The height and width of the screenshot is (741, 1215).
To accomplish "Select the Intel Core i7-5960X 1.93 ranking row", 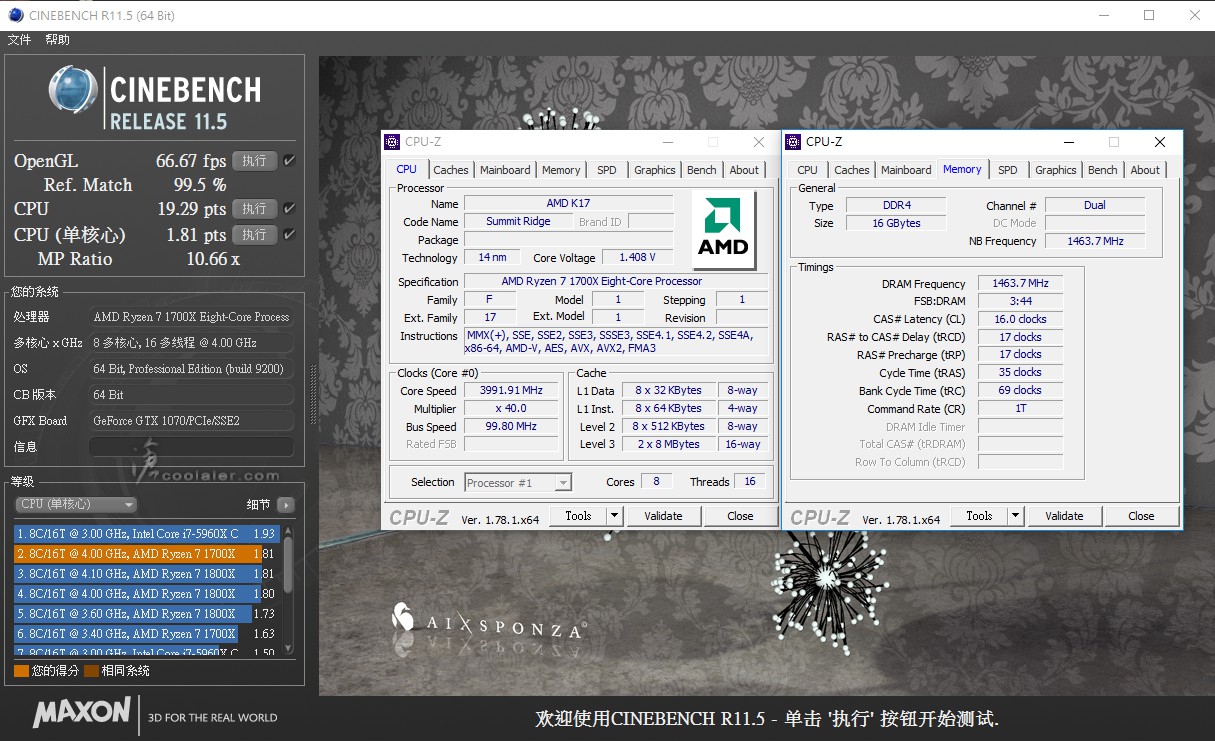I will (x=145, y=534).
